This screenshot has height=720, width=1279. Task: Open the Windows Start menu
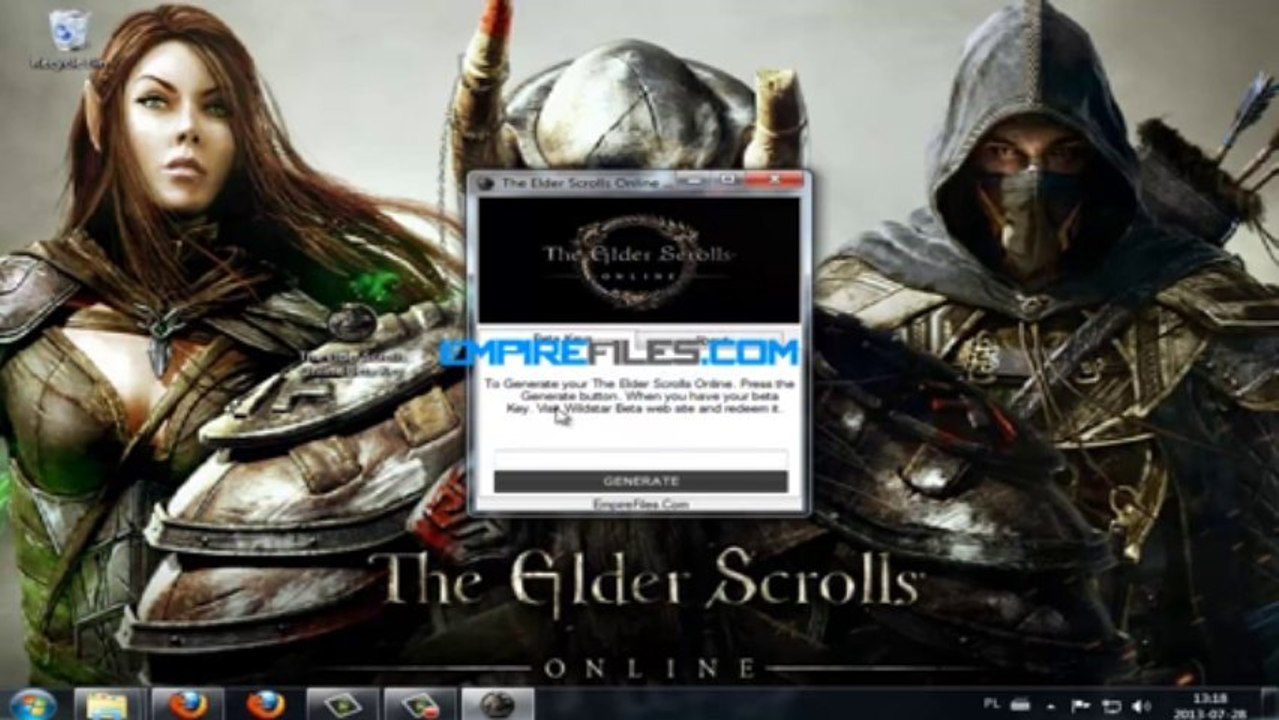click(x=33, y=704)
